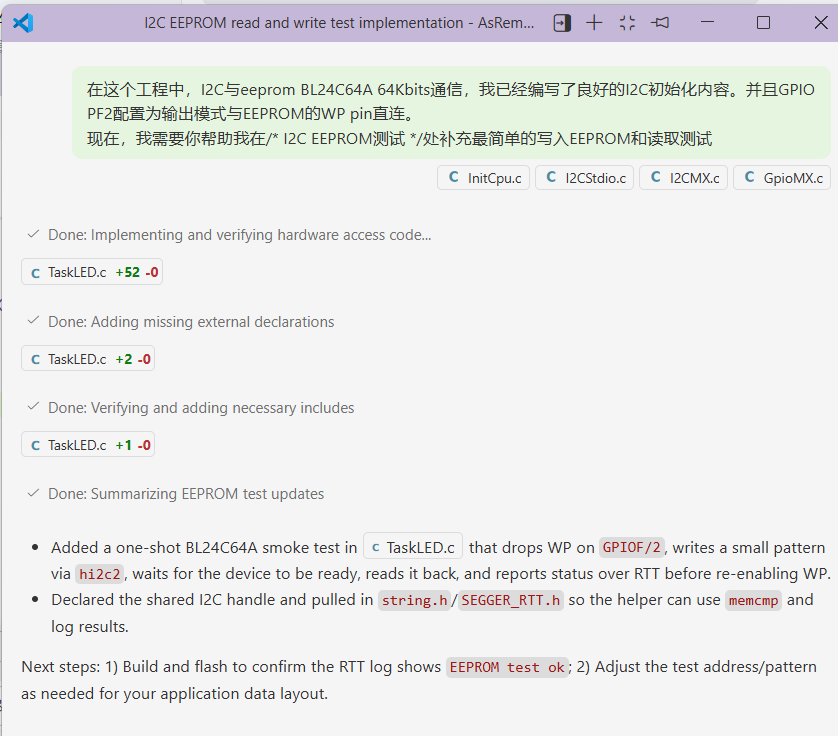Expand the 'Verifying and adding necessary includes' step
This screenshot has height=736, width=838.
coord(201,408)
